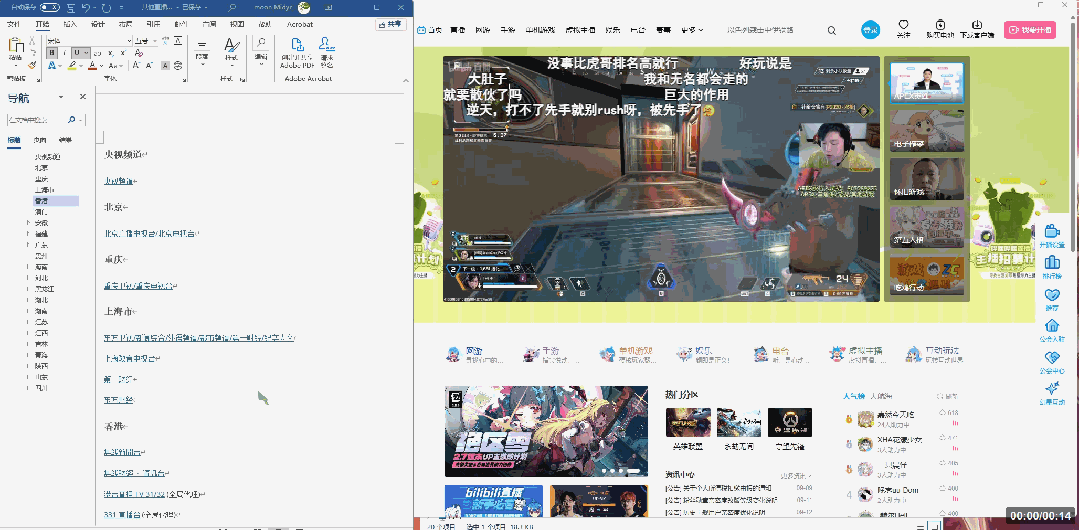The height and width of the screenshot is (530, 1079).
Task: Click the 下载客户端 download icon
Action: point(976,25)
